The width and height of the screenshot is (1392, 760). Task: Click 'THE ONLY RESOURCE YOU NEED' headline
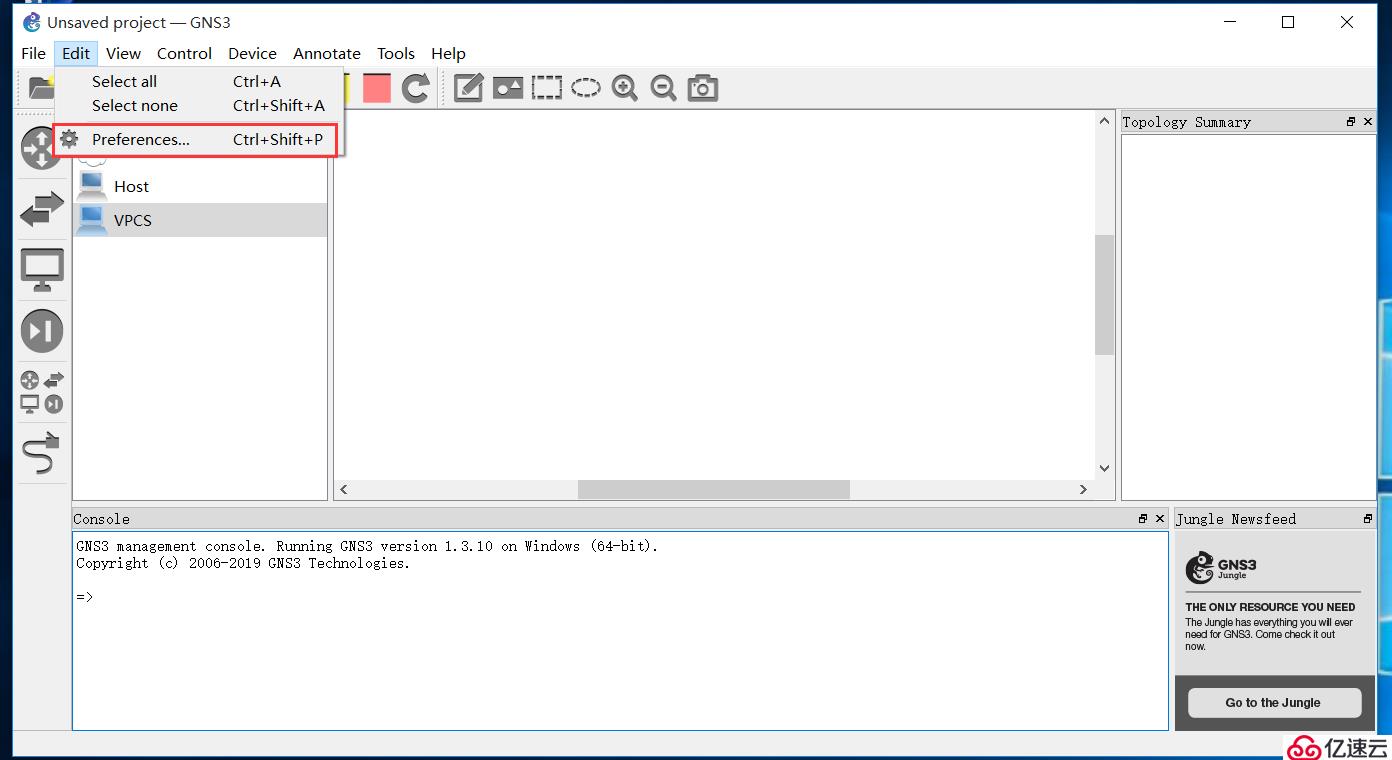(x=1270, y=607)
